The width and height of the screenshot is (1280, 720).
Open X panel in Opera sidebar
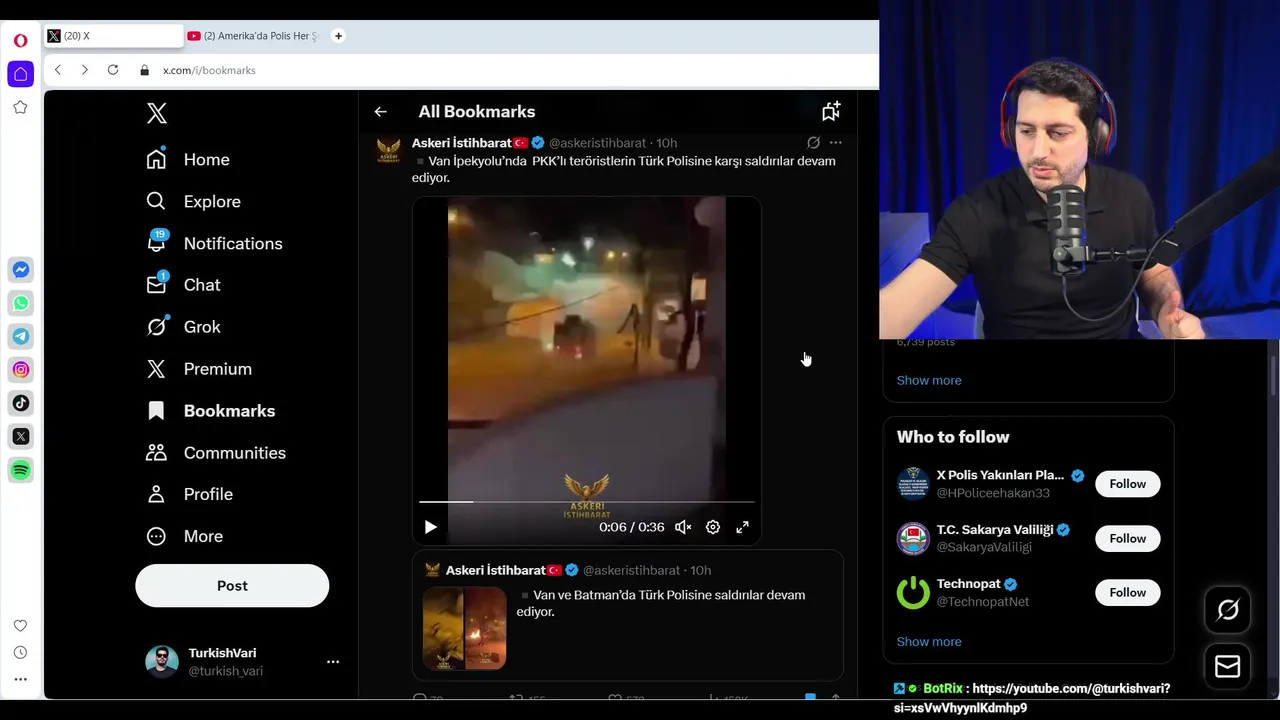21,436
